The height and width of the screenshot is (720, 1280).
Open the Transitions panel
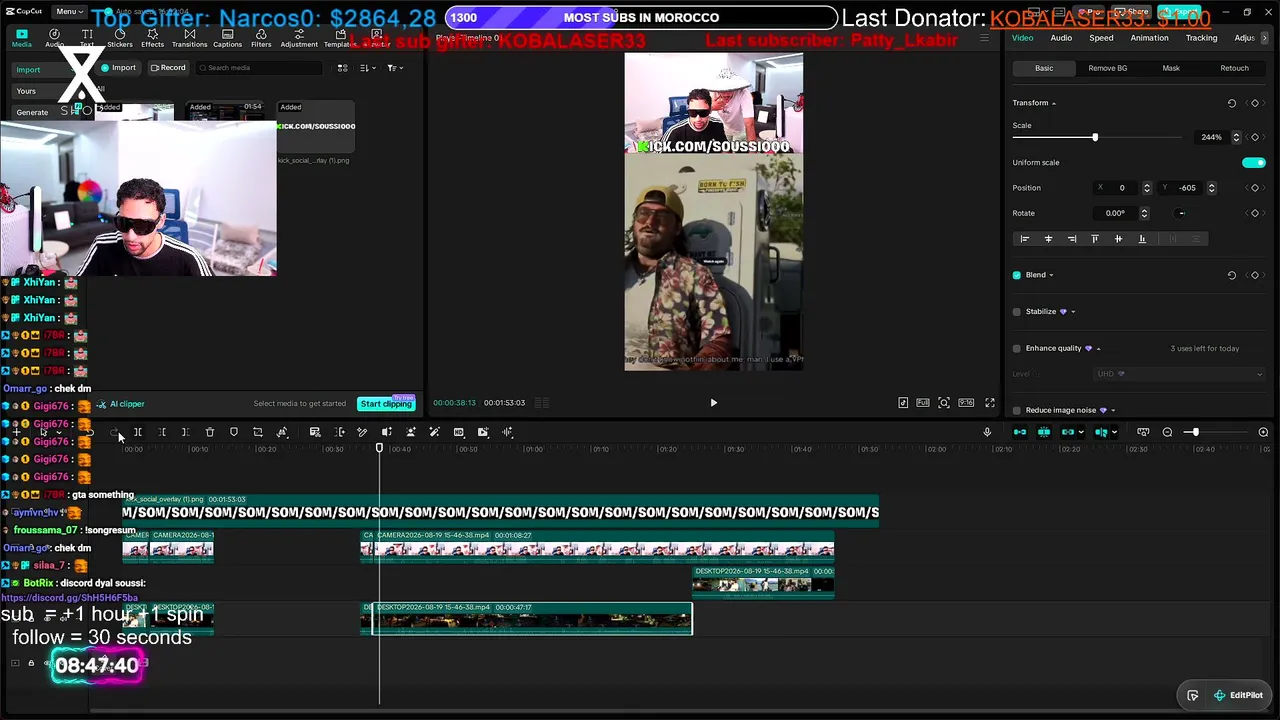coord(189,39)
